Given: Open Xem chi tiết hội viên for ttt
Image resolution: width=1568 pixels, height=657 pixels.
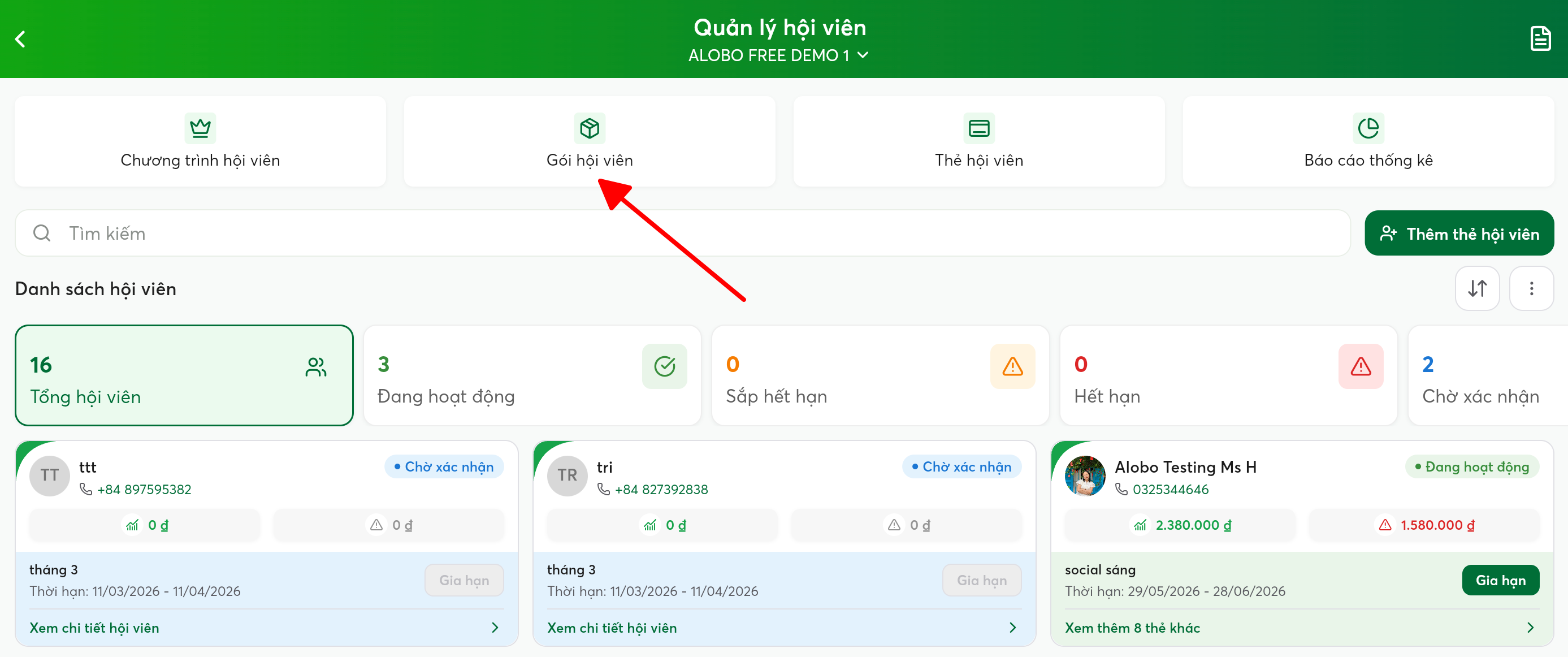Looking at the screenshot, I should tap(94, 628).
